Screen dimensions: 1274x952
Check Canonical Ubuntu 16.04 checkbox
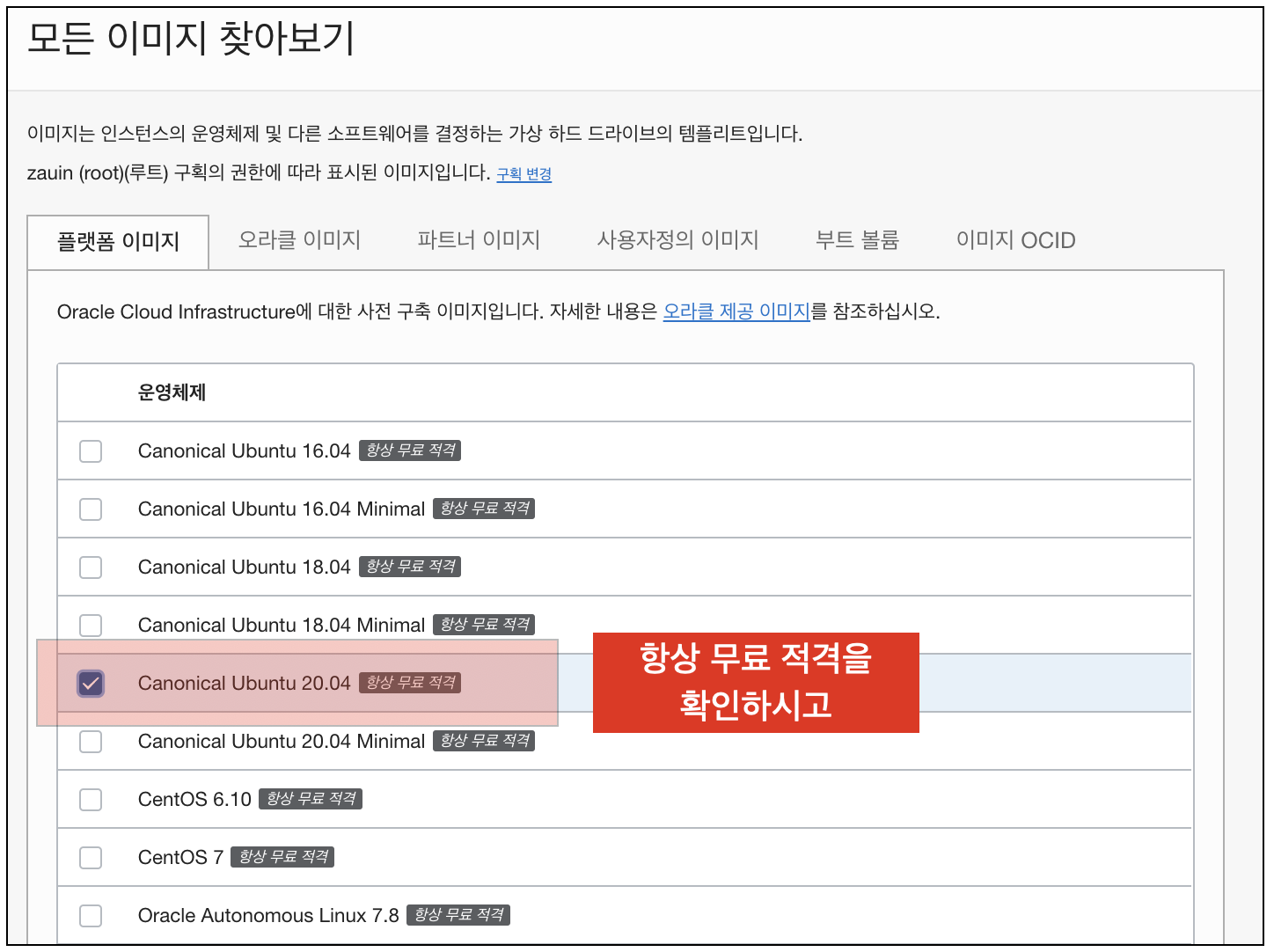click(91, 451)
